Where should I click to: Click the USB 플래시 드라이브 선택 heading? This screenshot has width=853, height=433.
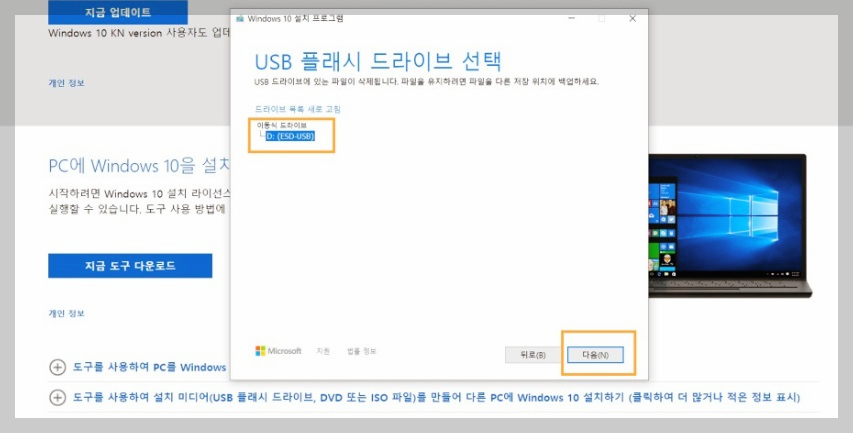pyautogui.click(x=378, y=62)
